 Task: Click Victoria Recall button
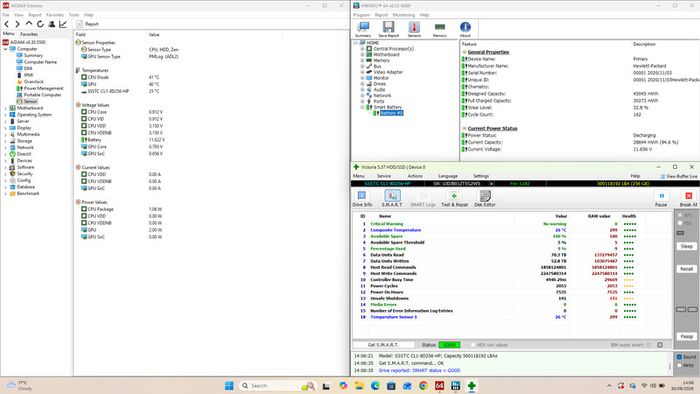[686, 269]
